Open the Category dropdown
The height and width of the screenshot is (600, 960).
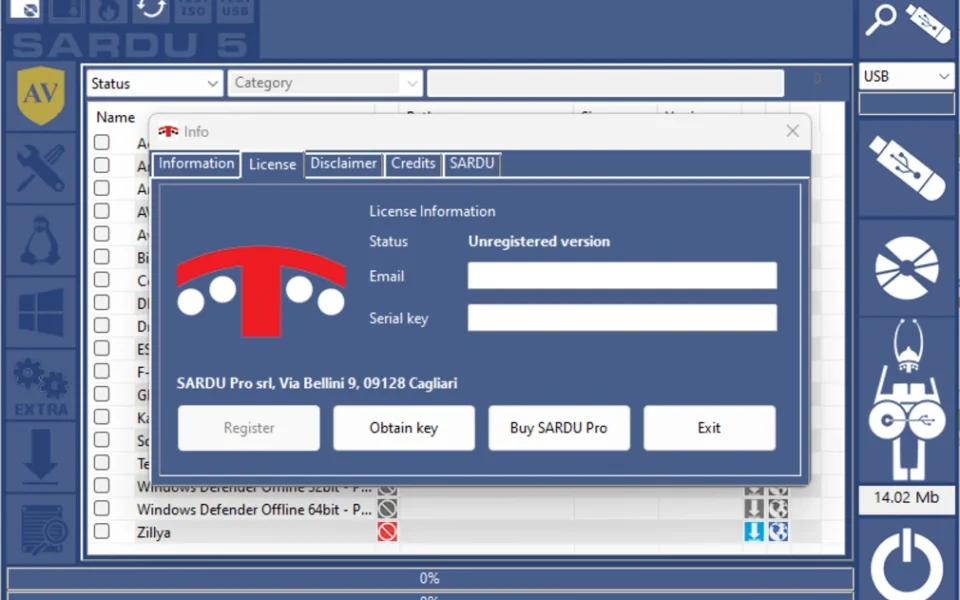[x=324, y=83]
